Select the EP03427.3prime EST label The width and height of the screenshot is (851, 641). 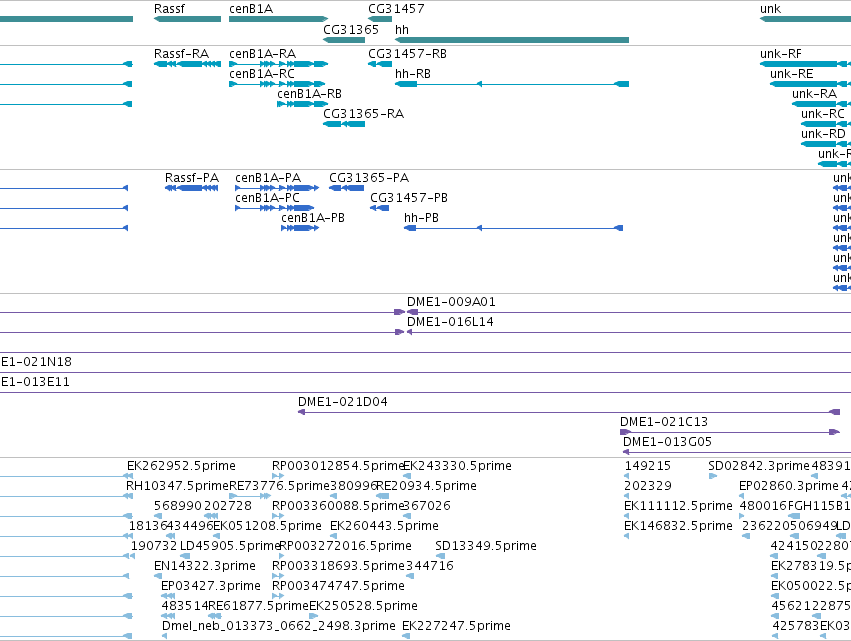[x=211, y=587]
